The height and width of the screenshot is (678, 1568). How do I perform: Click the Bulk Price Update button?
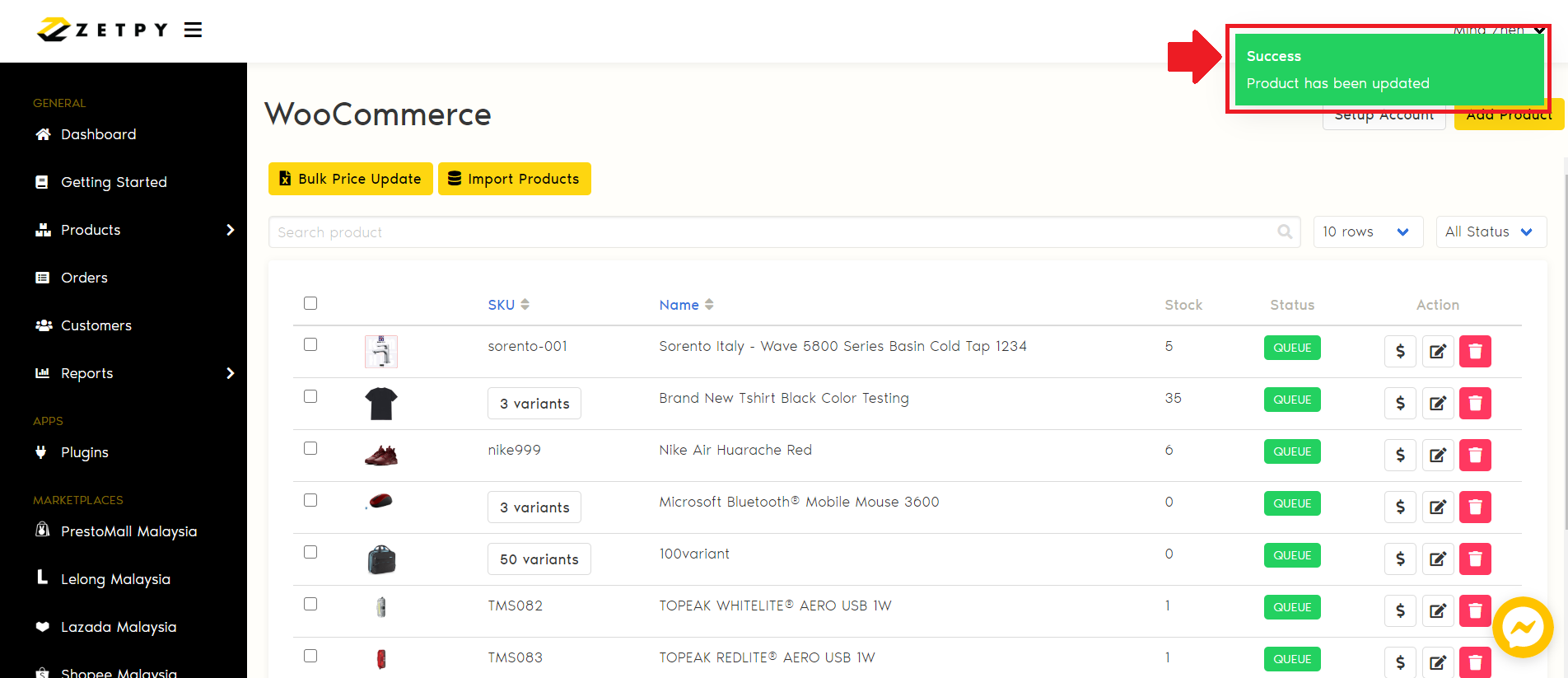[x=351, y=179]
